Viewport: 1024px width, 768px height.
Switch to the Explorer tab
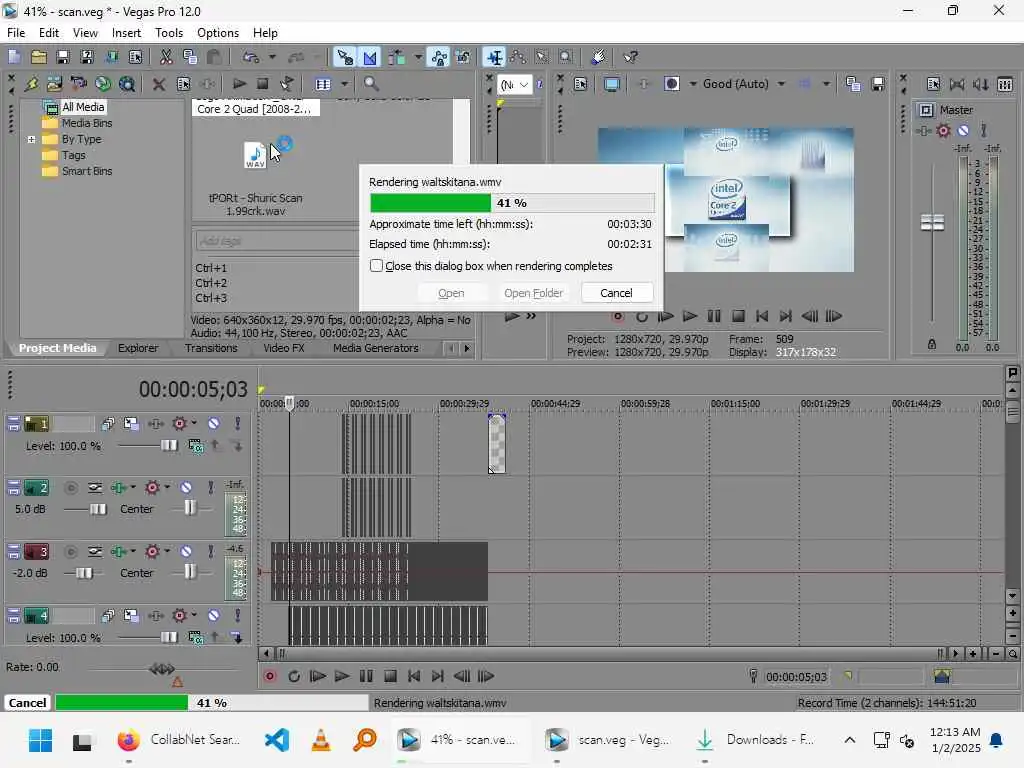[138, 348]
